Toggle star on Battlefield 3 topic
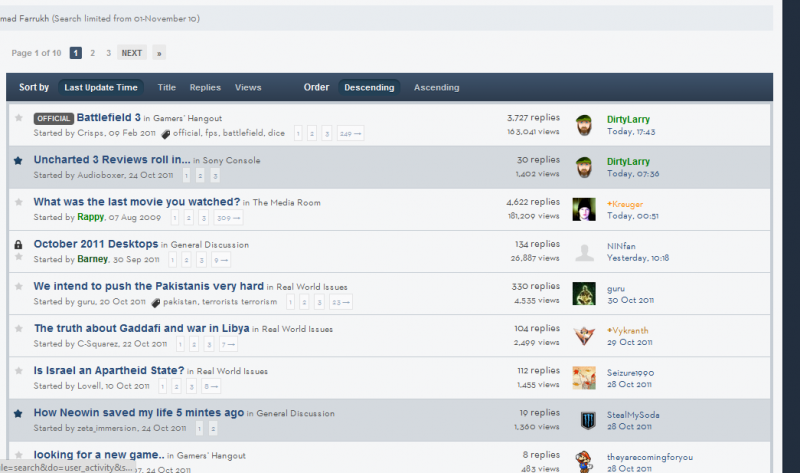 [19, 118]
